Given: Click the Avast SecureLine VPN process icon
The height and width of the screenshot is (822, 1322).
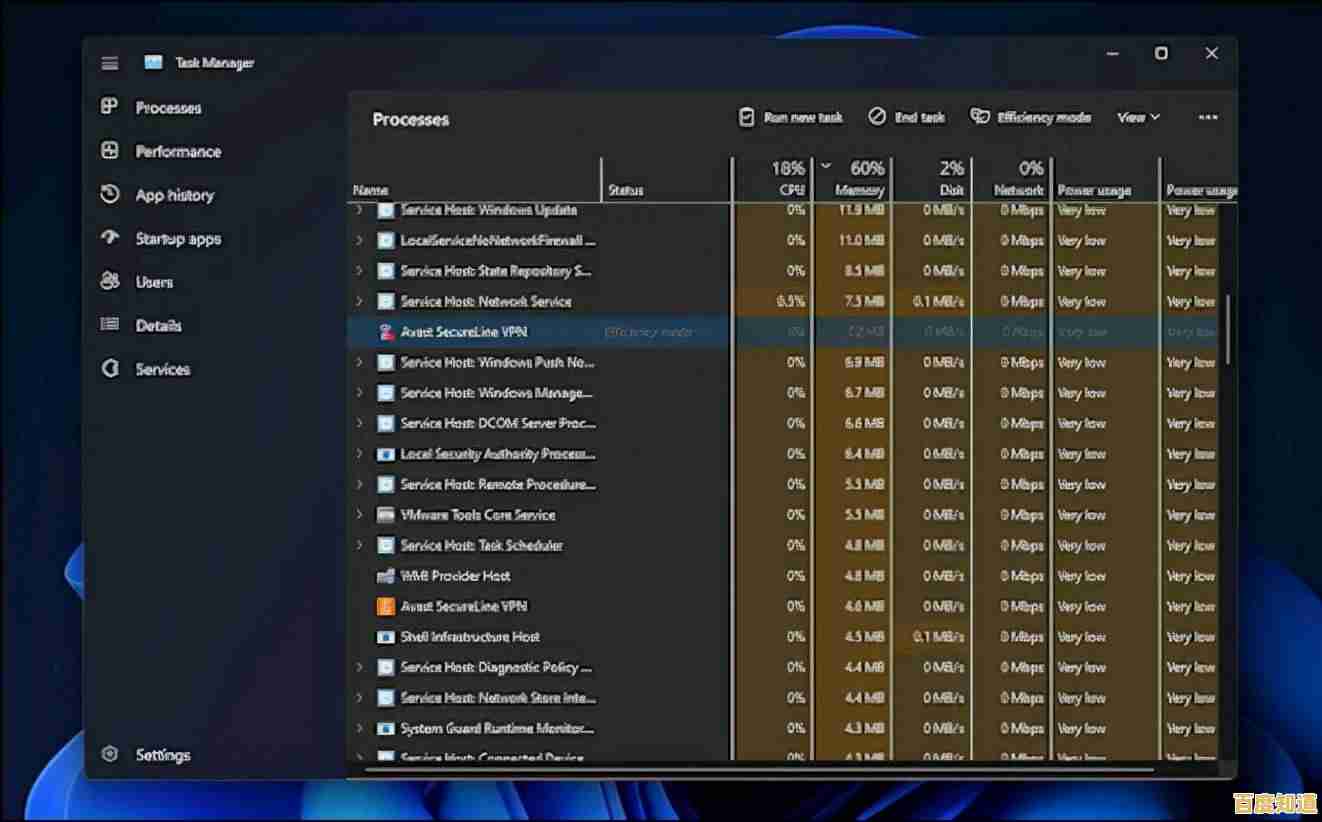Looking at the screenshot, I should click(385, 331).
